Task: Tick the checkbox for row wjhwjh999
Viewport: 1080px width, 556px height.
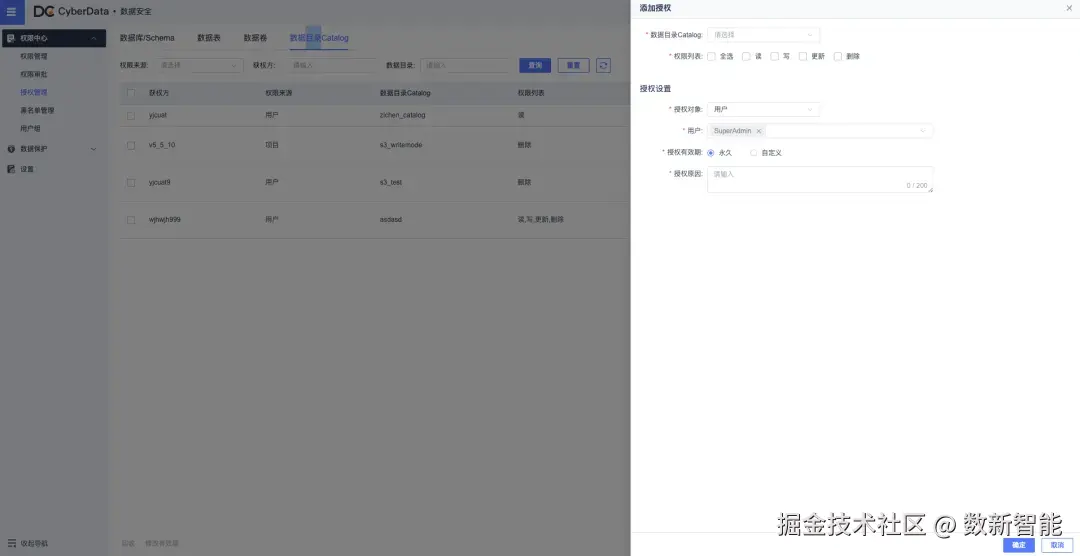Action: tap(131, 220)
